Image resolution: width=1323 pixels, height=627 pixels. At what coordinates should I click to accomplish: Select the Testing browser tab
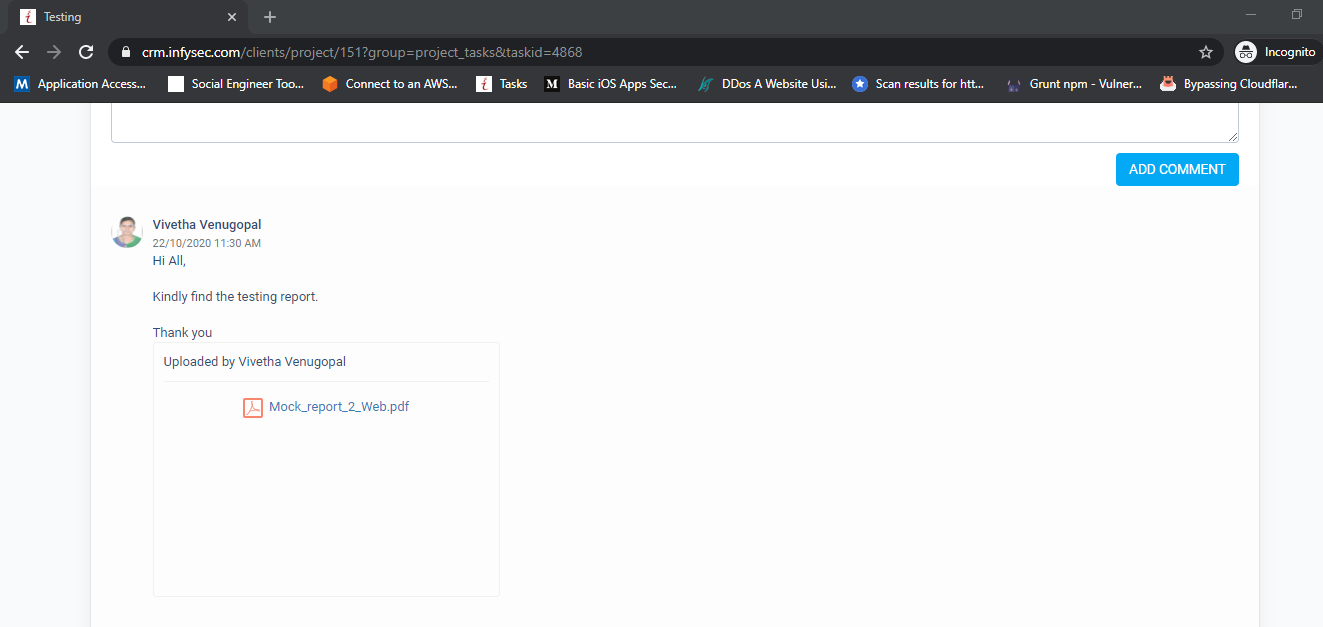130,17
